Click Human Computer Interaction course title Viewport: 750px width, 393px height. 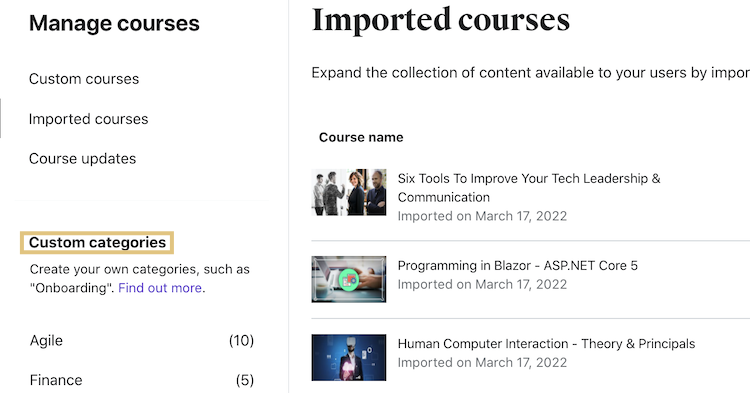click(546, 344)
